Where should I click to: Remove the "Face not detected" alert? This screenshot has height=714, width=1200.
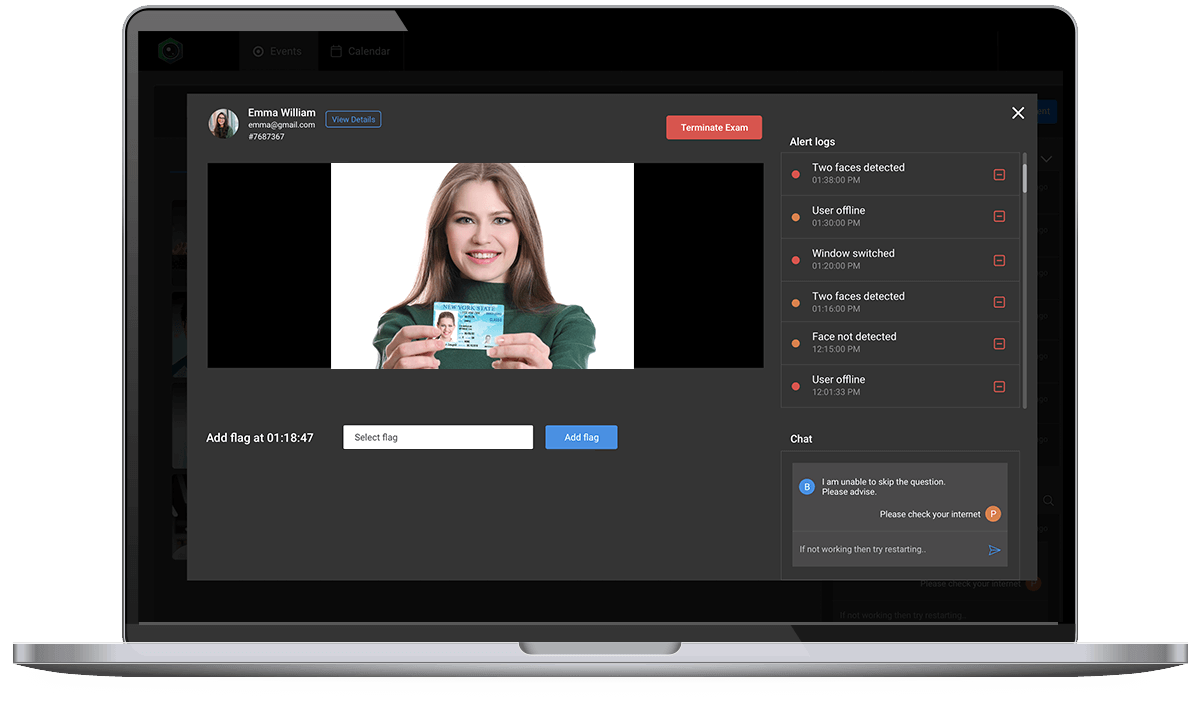pos(999,344)
